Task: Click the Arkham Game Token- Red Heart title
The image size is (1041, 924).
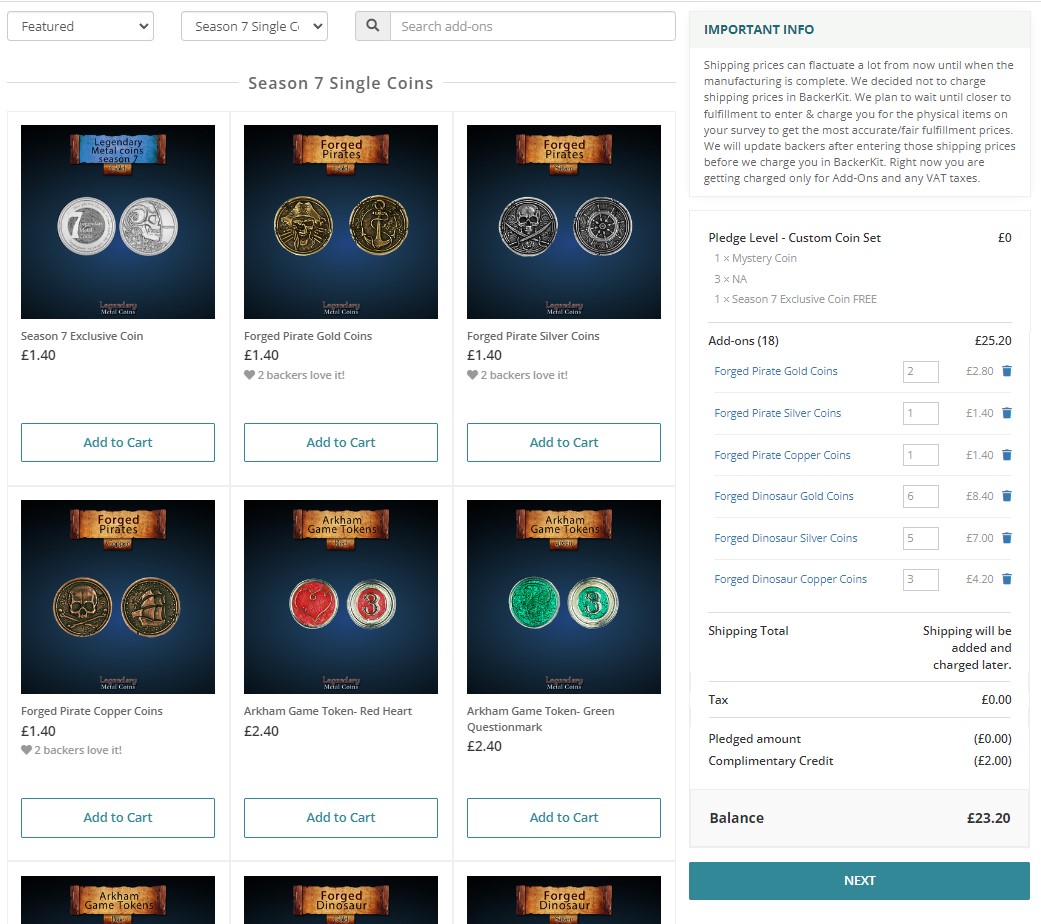Action: tap(327, 711)
